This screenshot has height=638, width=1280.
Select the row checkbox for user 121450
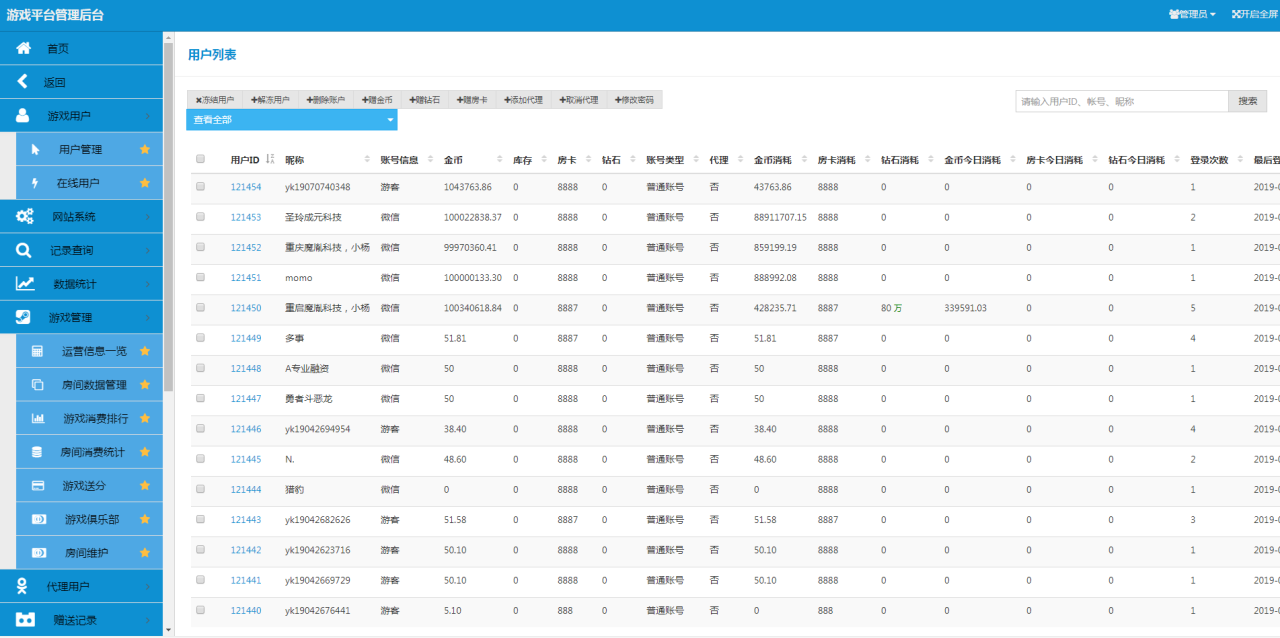pyautogui.click(x=201, y=308)
